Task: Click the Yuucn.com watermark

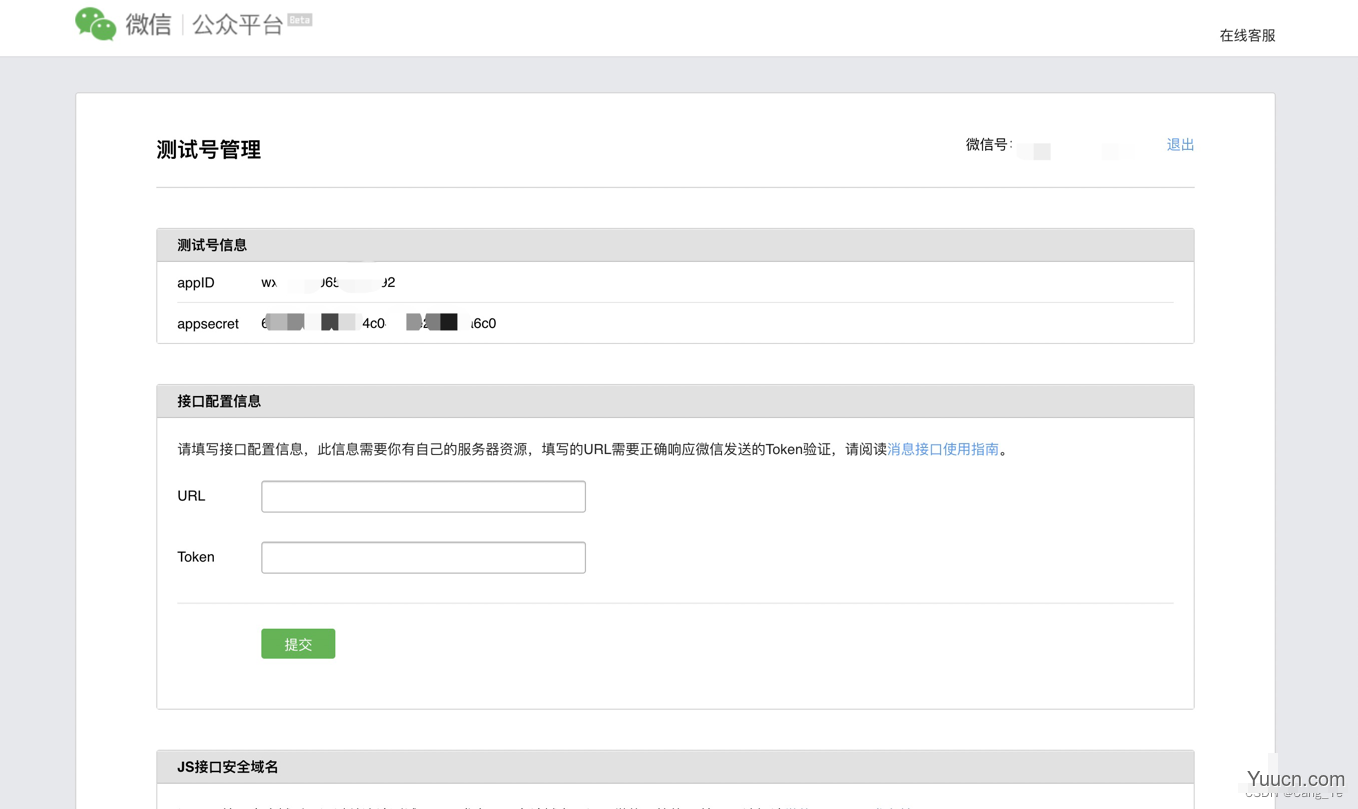Action: click(x=1293, y=779)
